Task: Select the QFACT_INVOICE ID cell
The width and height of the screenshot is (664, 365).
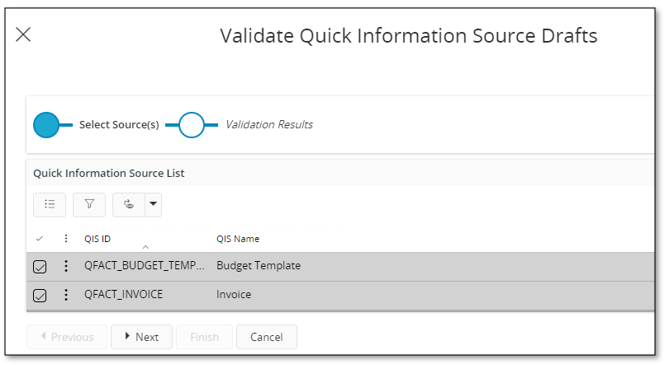Action: [x=123, y=294]
